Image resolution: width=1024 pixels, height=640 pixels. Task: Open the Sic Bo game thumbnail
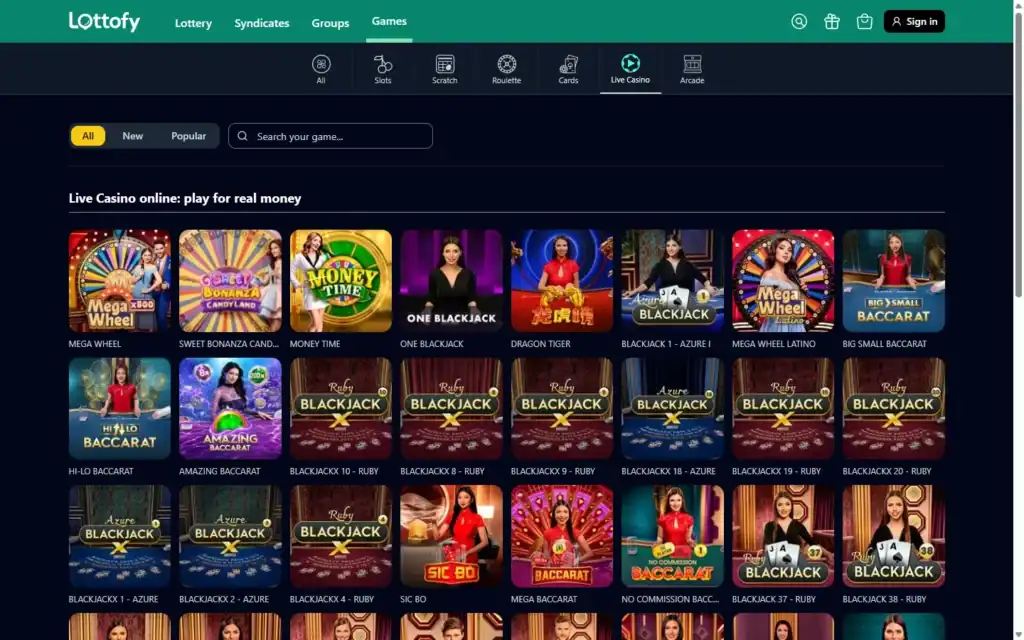click(x=451, y=536)
